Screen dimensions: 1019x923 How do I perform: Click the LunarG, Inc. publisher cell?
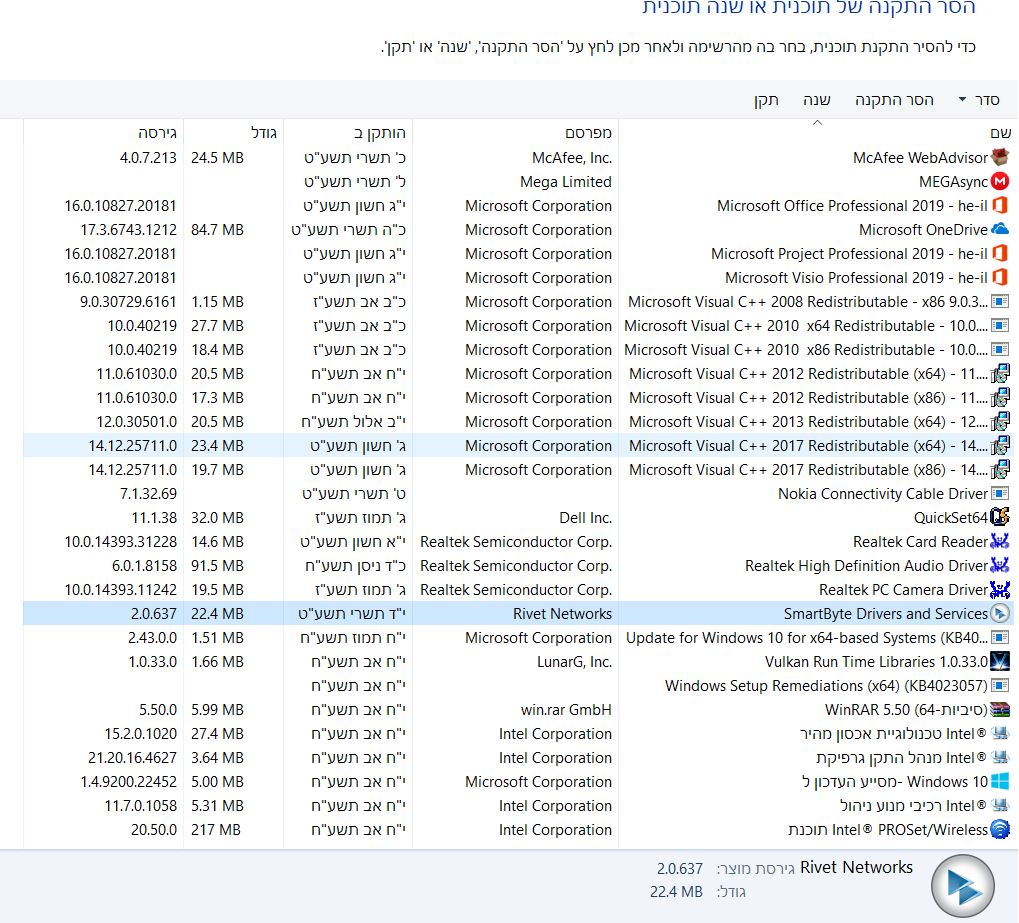[574, 662]
